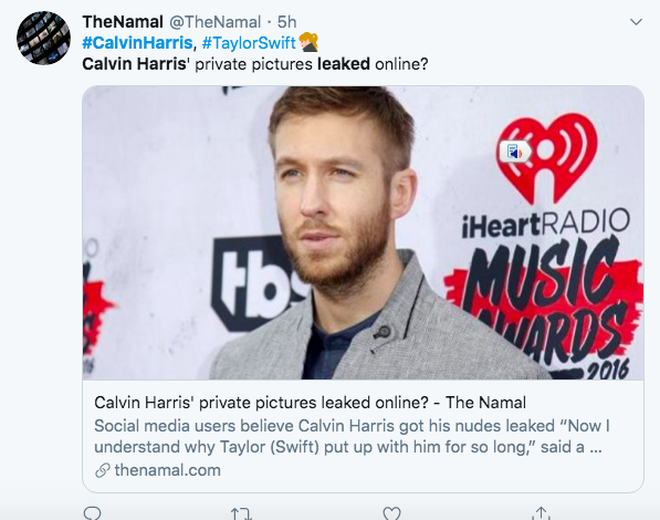Open TheNamal's round profile avatar

pyautogui.click(x=43, y=38)
